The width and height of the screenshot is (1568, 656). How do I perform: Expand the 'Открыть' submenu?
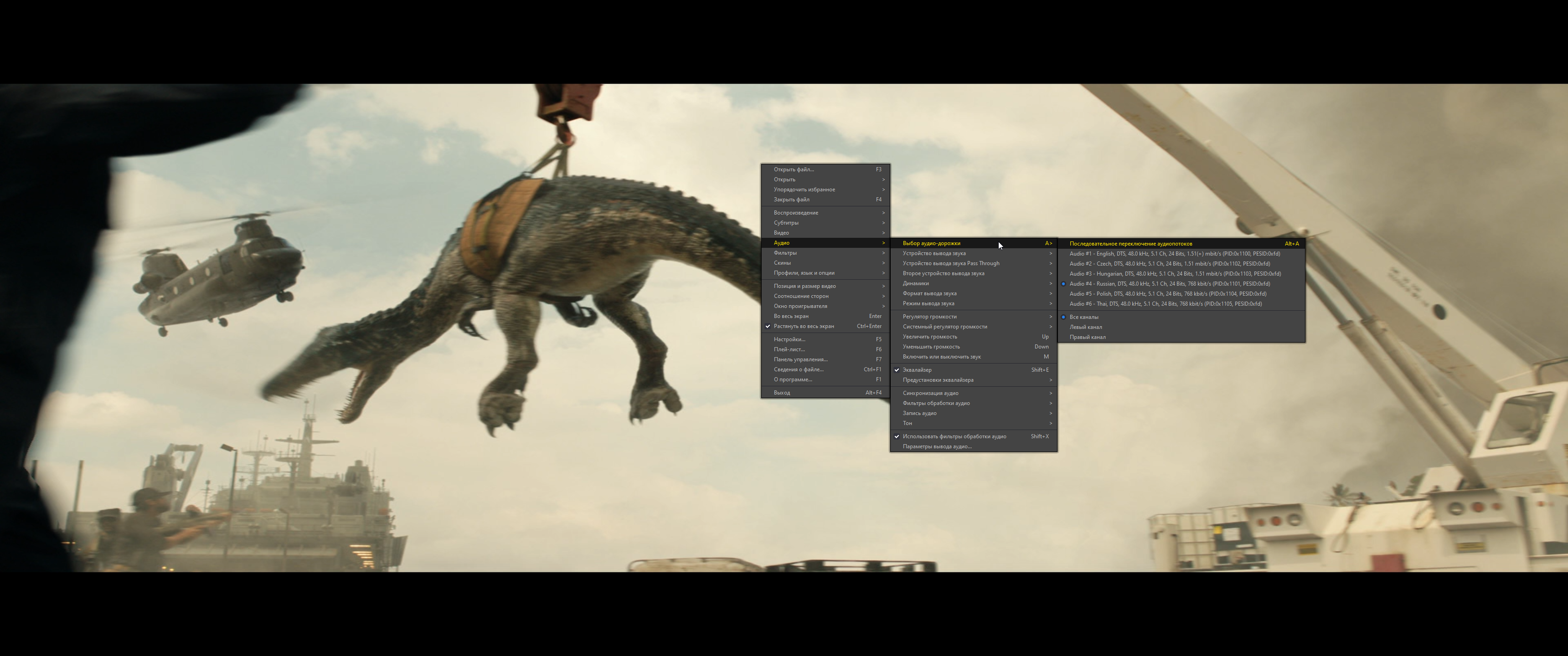(x=825, y=179)
